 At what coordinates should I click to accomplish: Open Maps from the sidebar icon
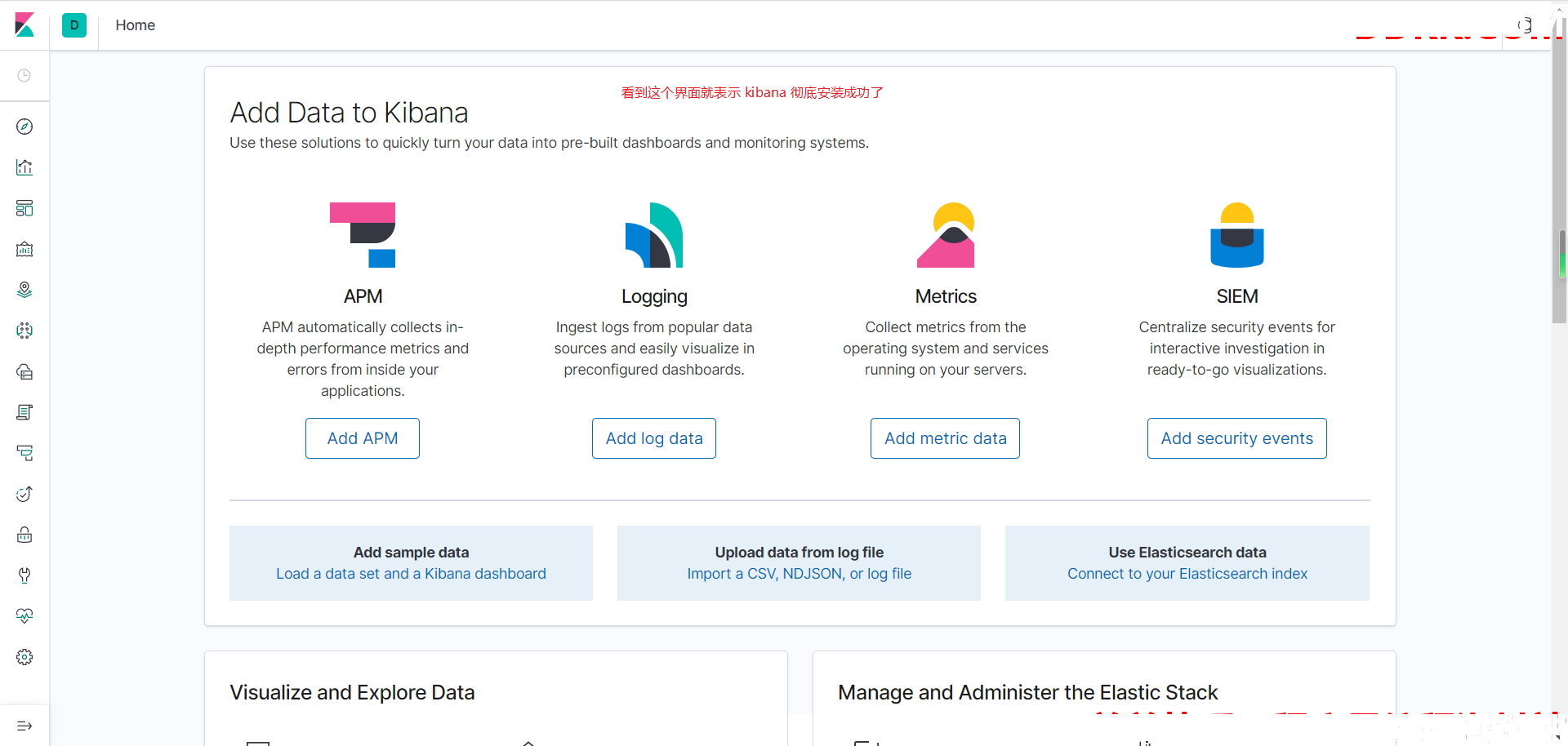coord(24,290)
